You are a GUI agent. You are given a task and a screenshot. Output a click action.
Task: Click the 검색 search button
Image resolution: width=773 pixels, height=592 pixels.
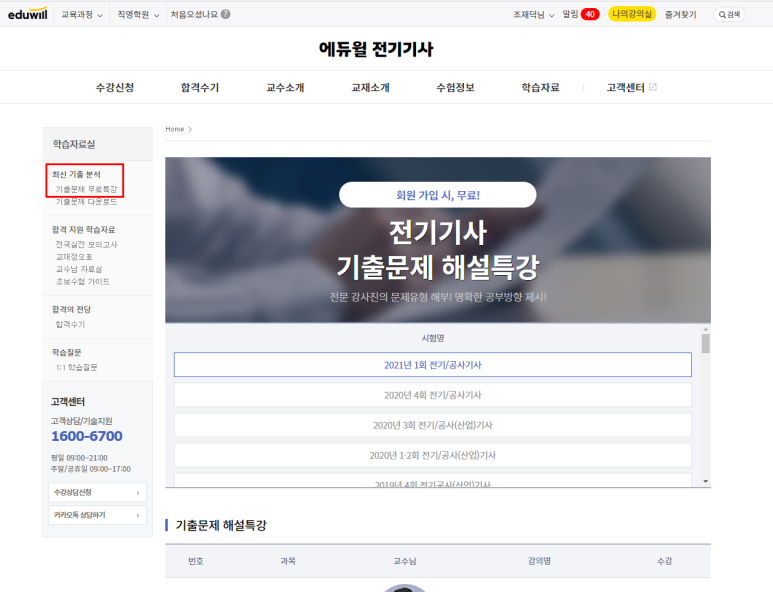729,15
